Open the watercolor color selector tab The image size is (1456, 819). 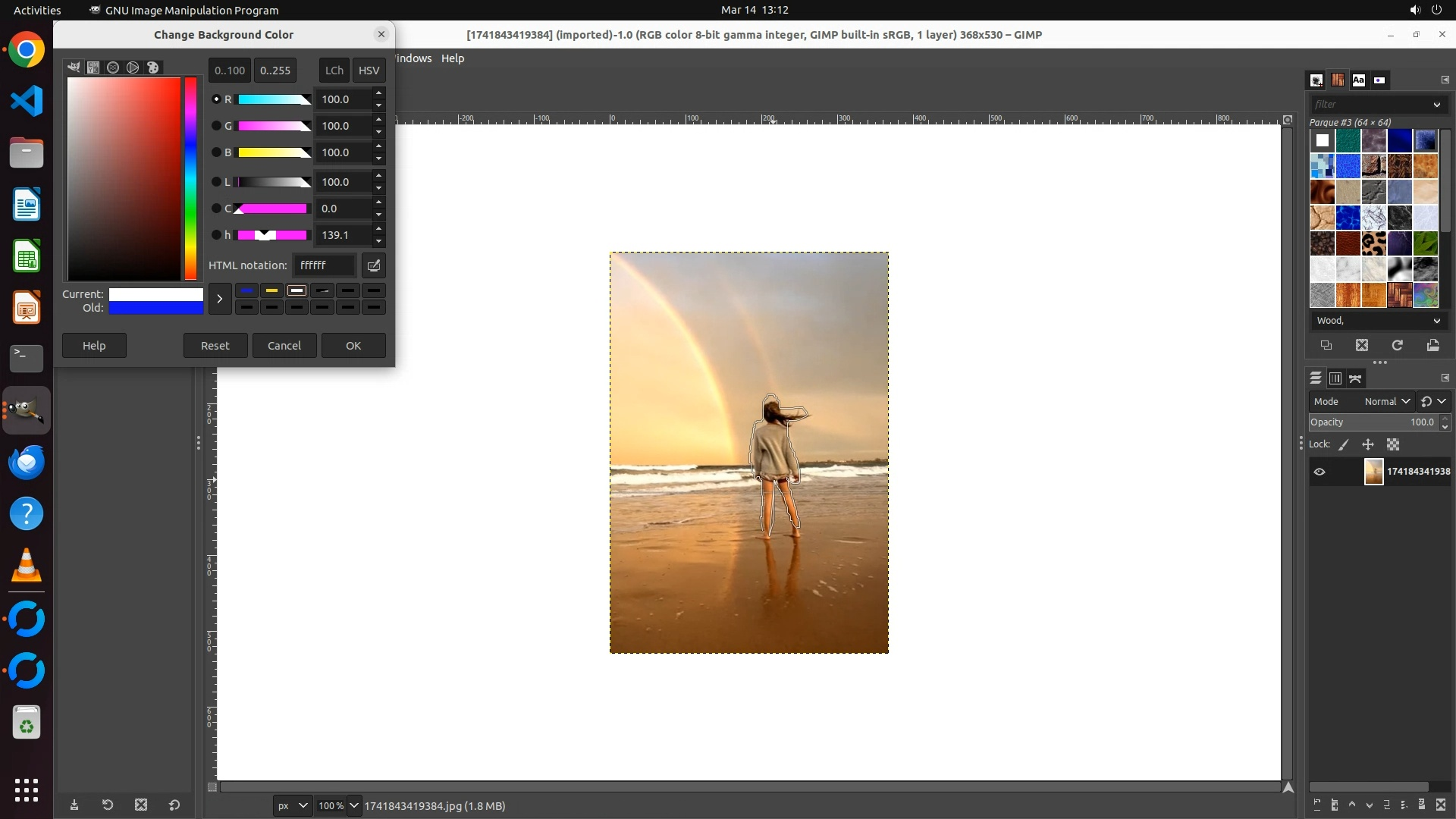(113, 67)
